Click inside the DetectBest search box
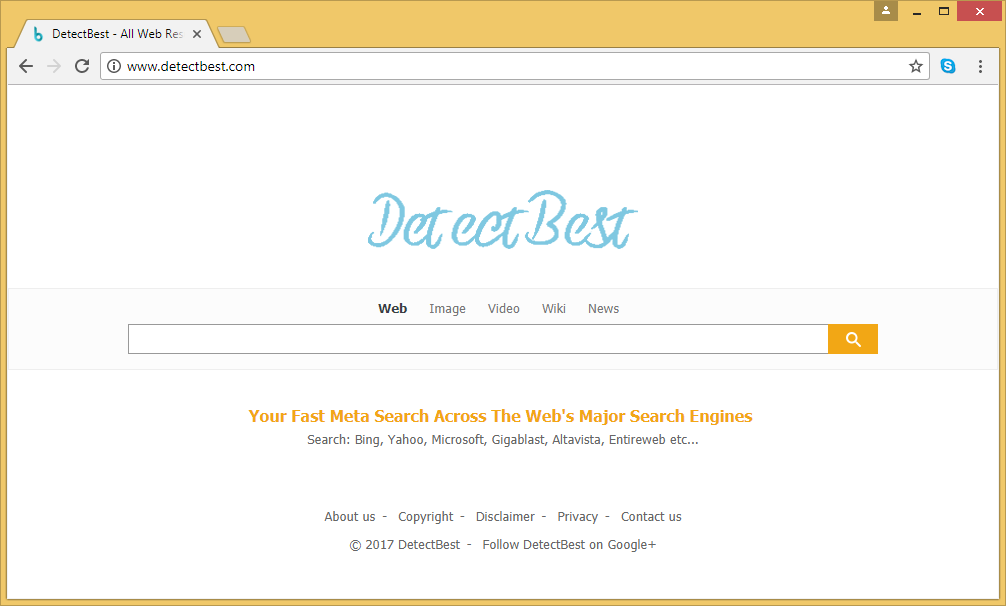 [477, 339]
